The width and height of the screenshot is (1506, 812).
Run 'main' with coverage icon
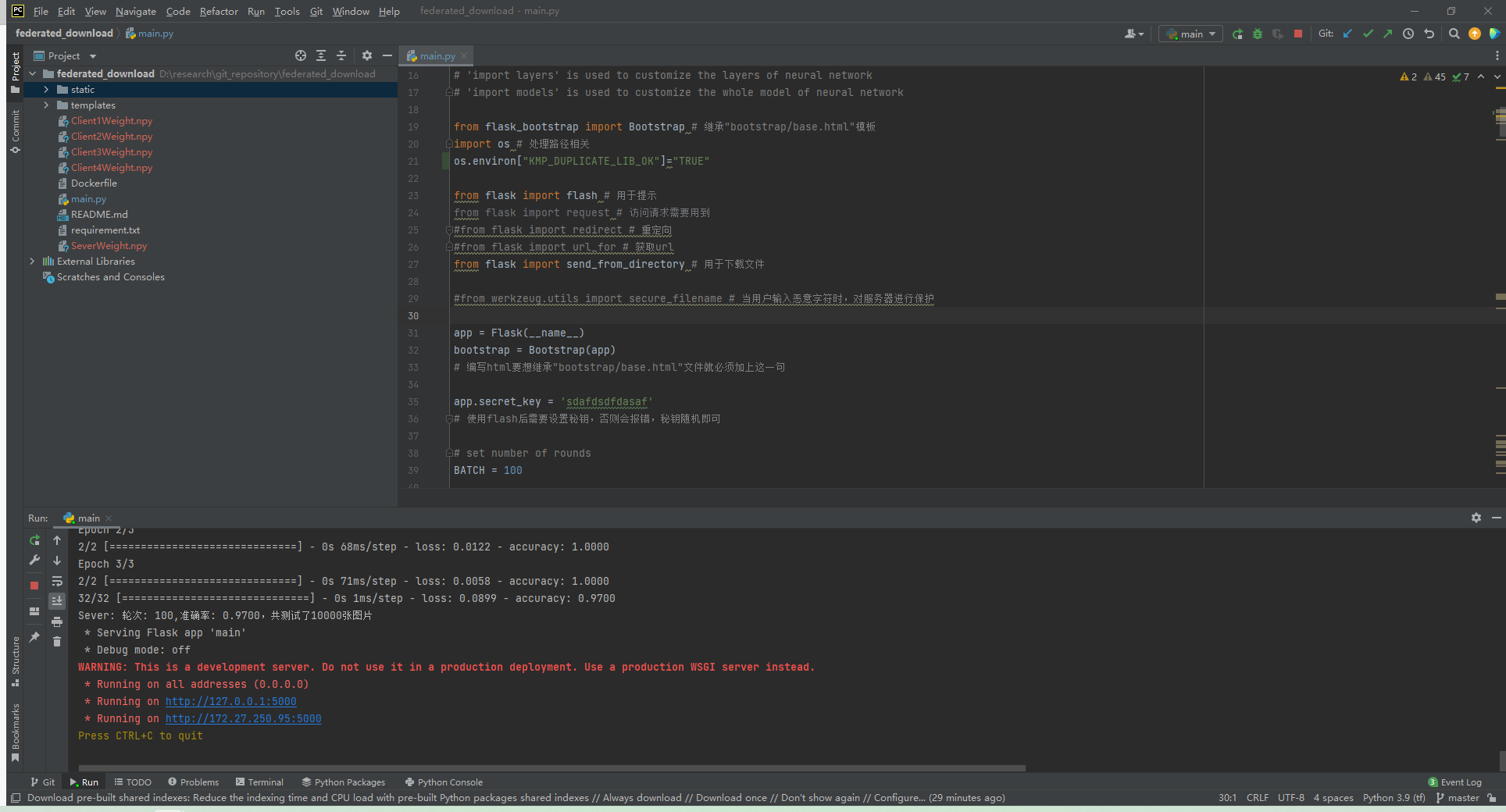[1278, 34]
